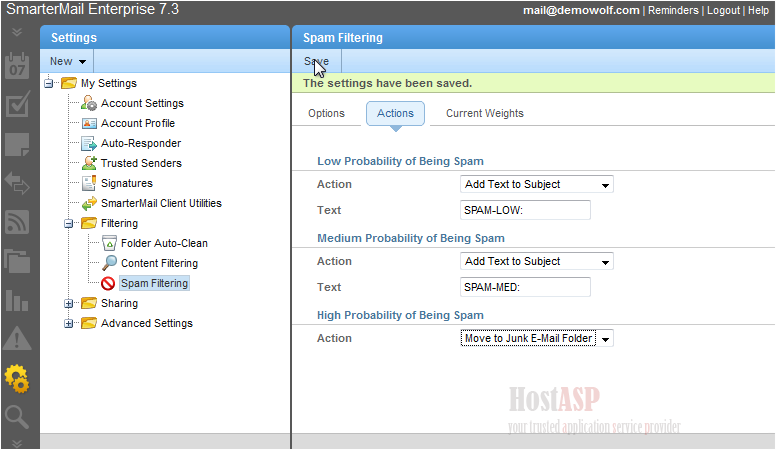Image resolution: width=776 pixels, height=450 pixels.
Task: Click the Auto-Responder icon
Action: pos(89,143)
